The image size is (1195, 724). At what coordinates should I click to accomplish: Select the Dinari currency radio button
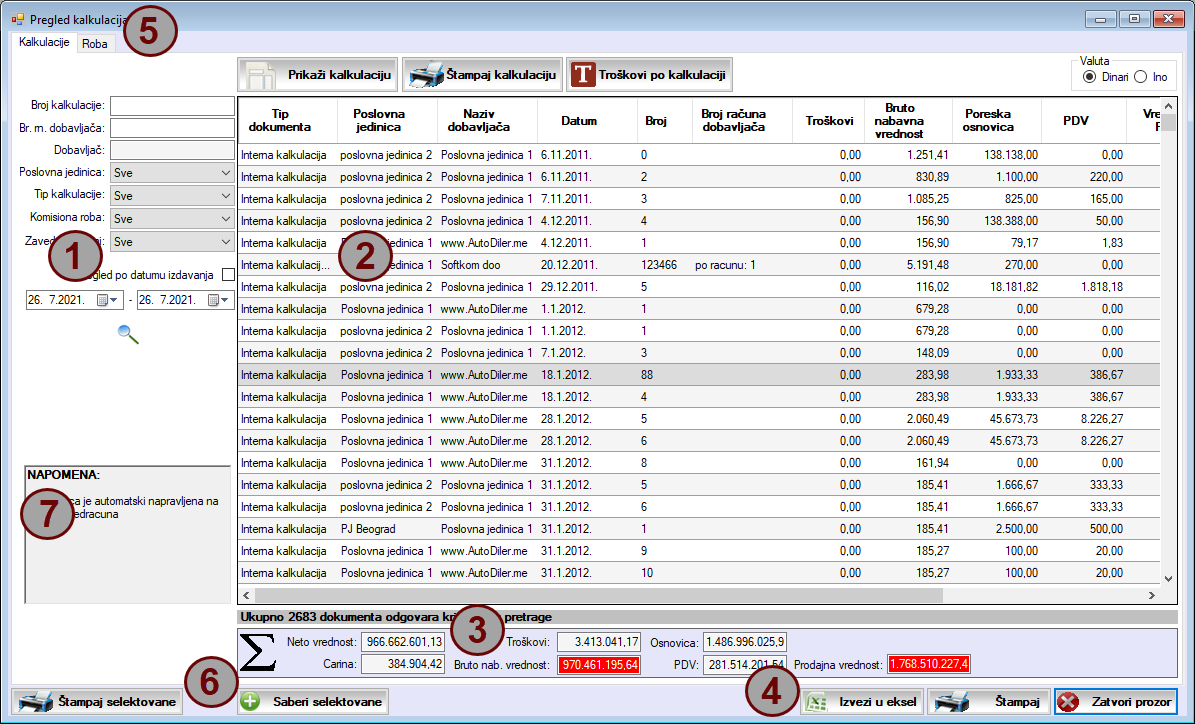pos(1089,77)
